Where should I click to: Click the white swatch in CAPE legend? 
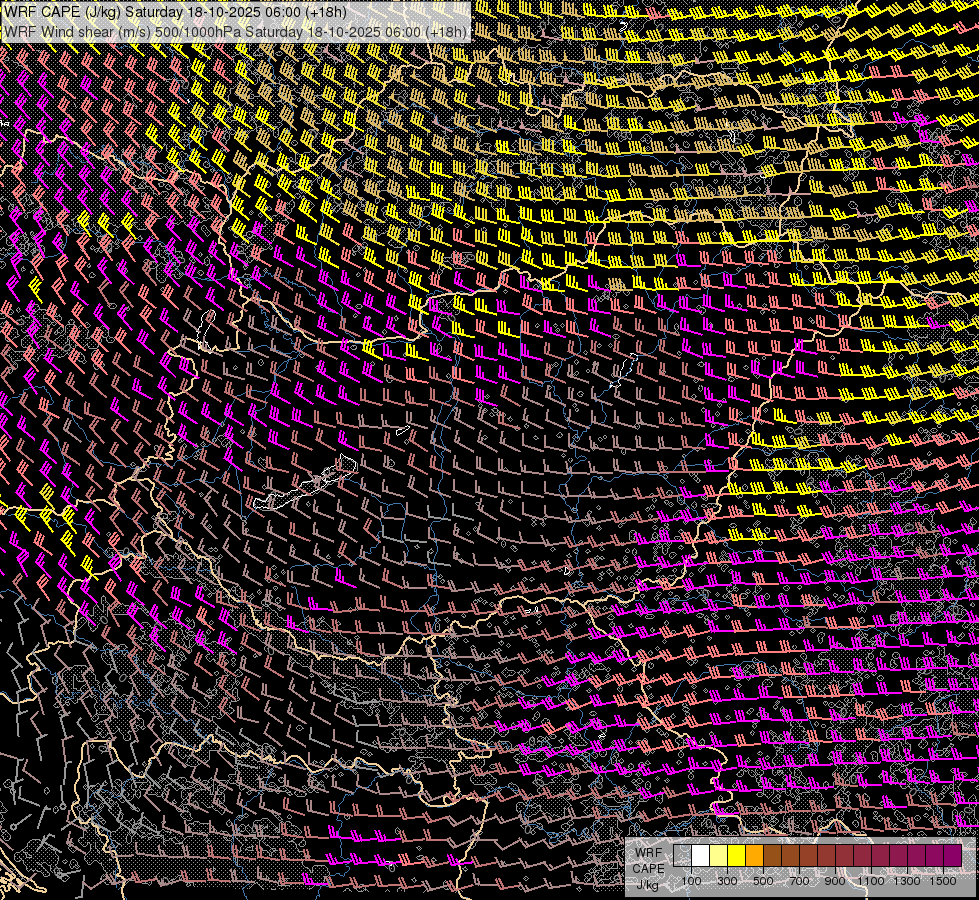[x=701, y=856]
